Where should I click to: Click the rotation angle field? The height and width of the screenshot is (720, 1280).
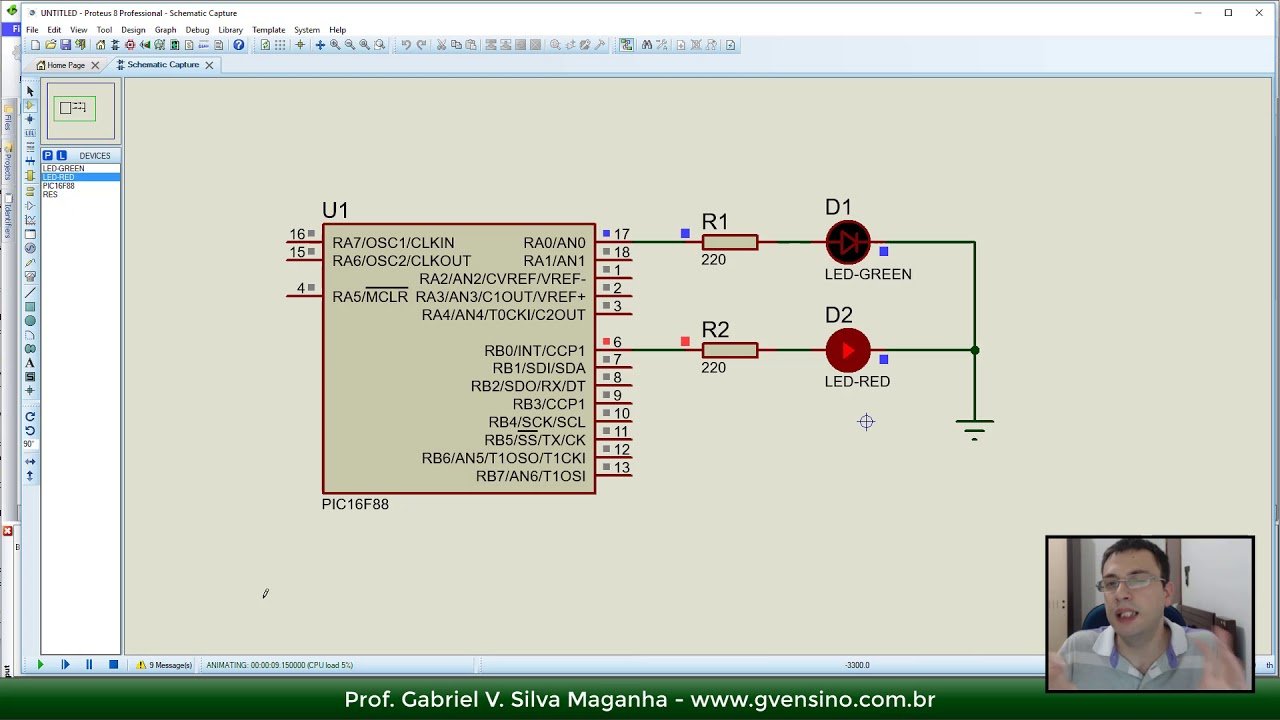[x=30, y=443]
